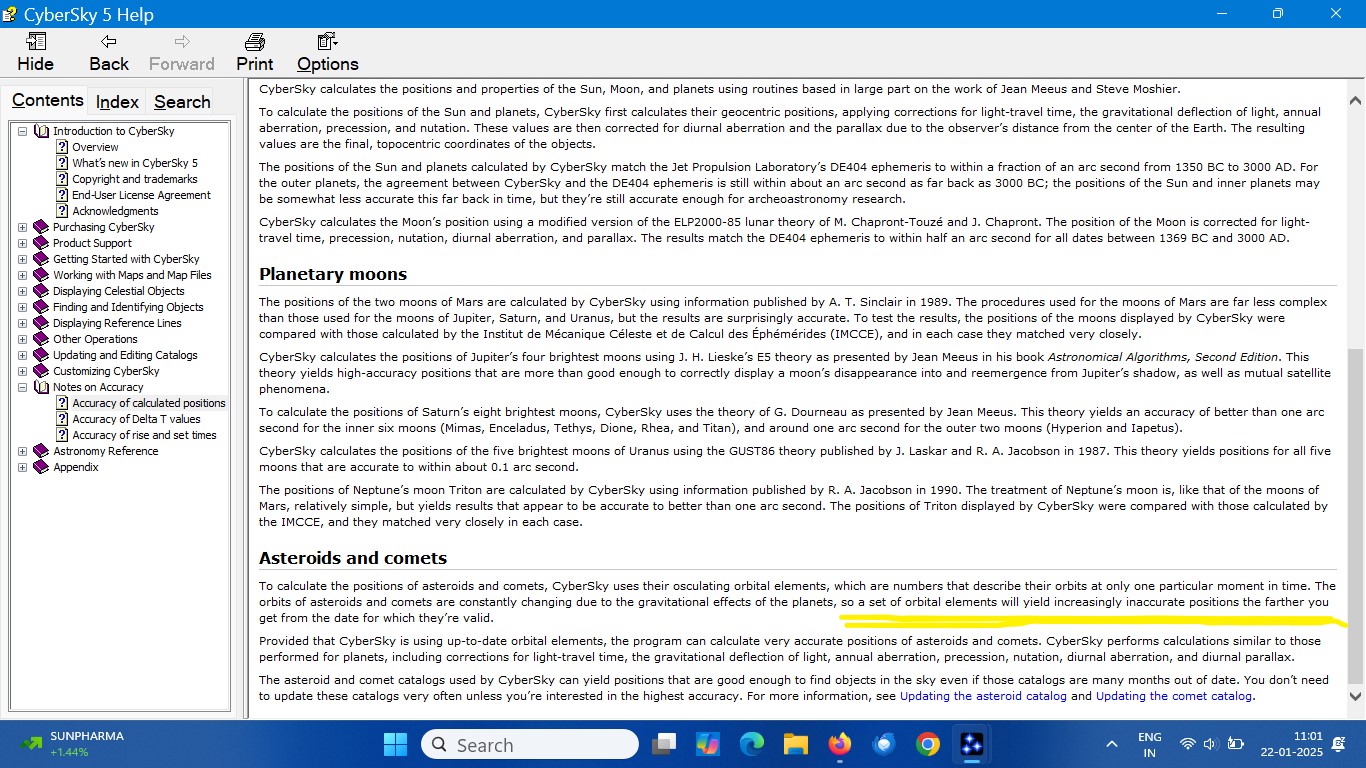
Task: Expand the Purchasing CyberSky node
Action: pos(22,227)
